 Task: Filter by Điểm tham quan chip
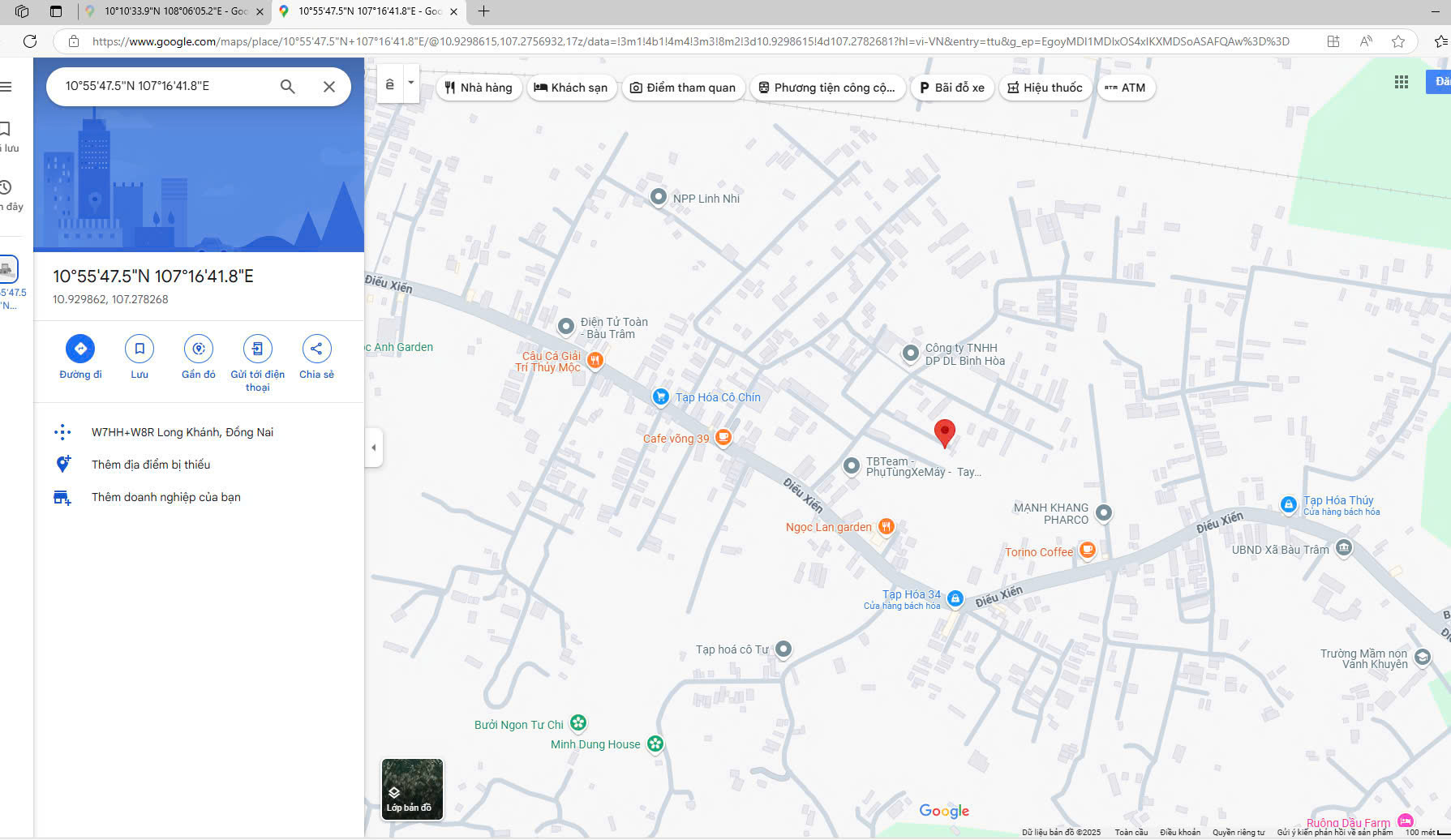pos(683,88)
